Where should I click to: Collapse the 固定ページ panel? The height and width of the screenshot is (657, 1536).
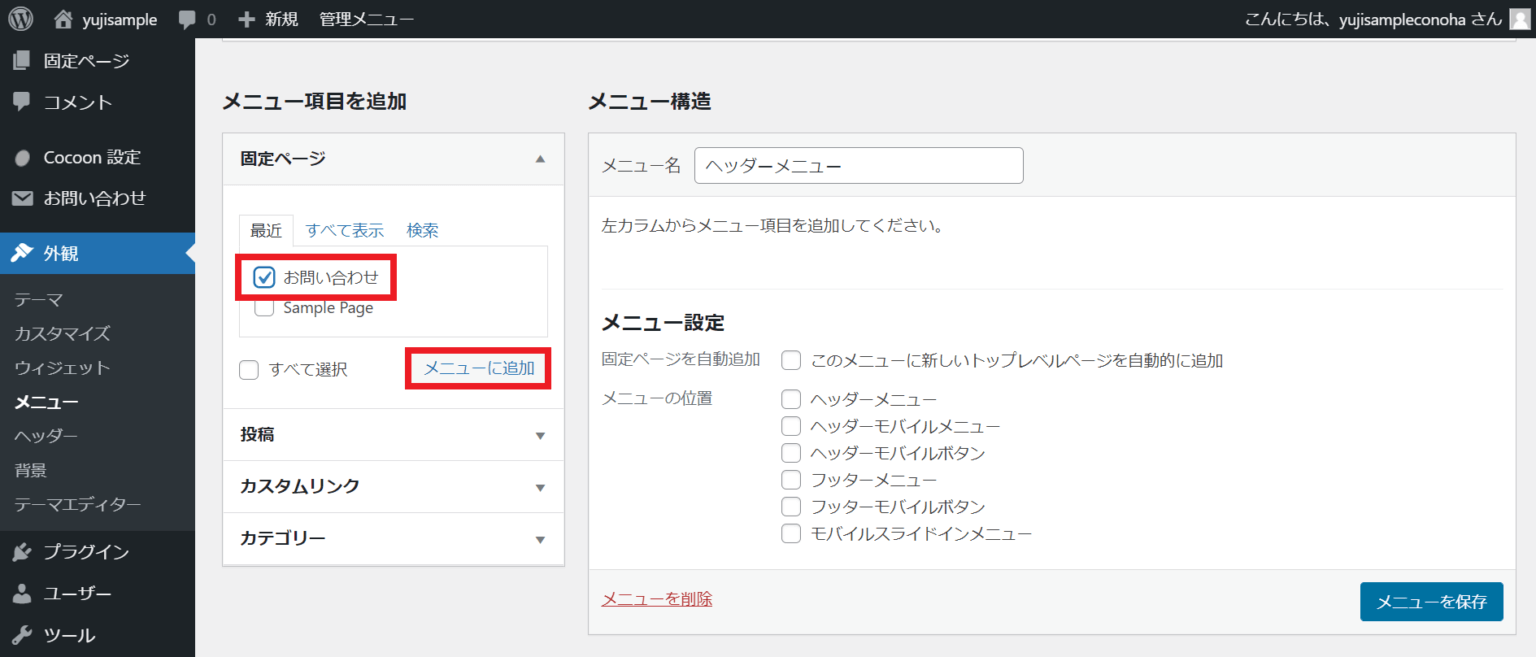pos(540,158)
